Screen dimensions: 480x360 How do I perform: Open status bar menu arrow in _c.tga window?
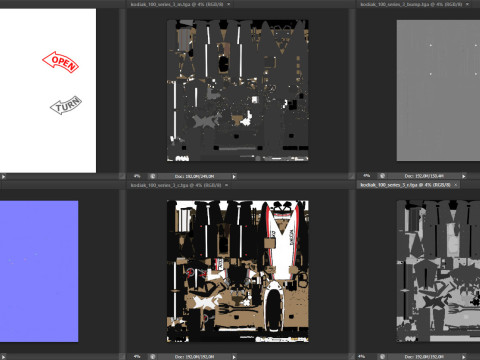(234, 357)
